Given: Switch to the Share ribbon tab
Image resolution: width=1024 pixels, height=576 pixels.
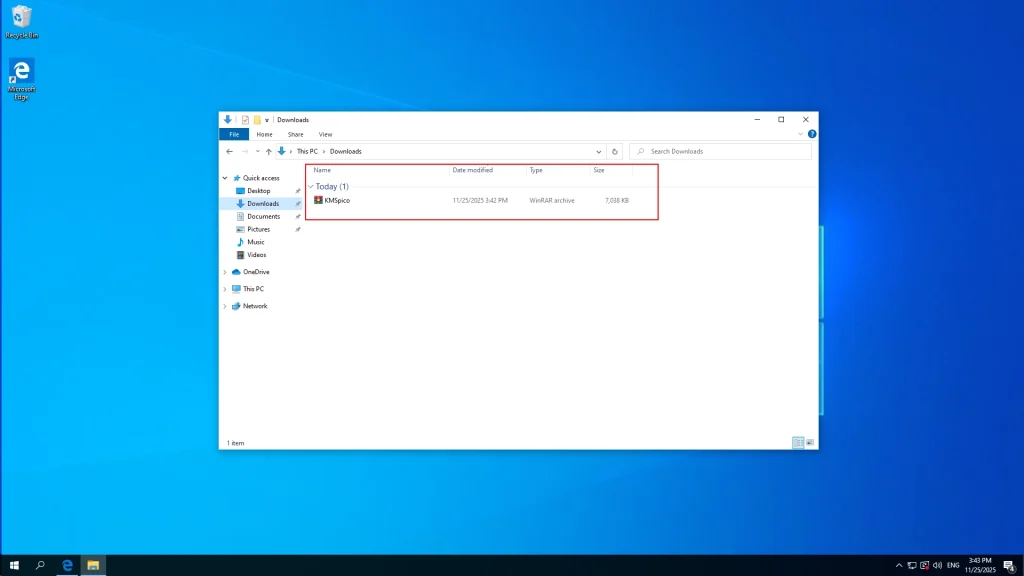Looking at the screenshot, I should [295, 133].
